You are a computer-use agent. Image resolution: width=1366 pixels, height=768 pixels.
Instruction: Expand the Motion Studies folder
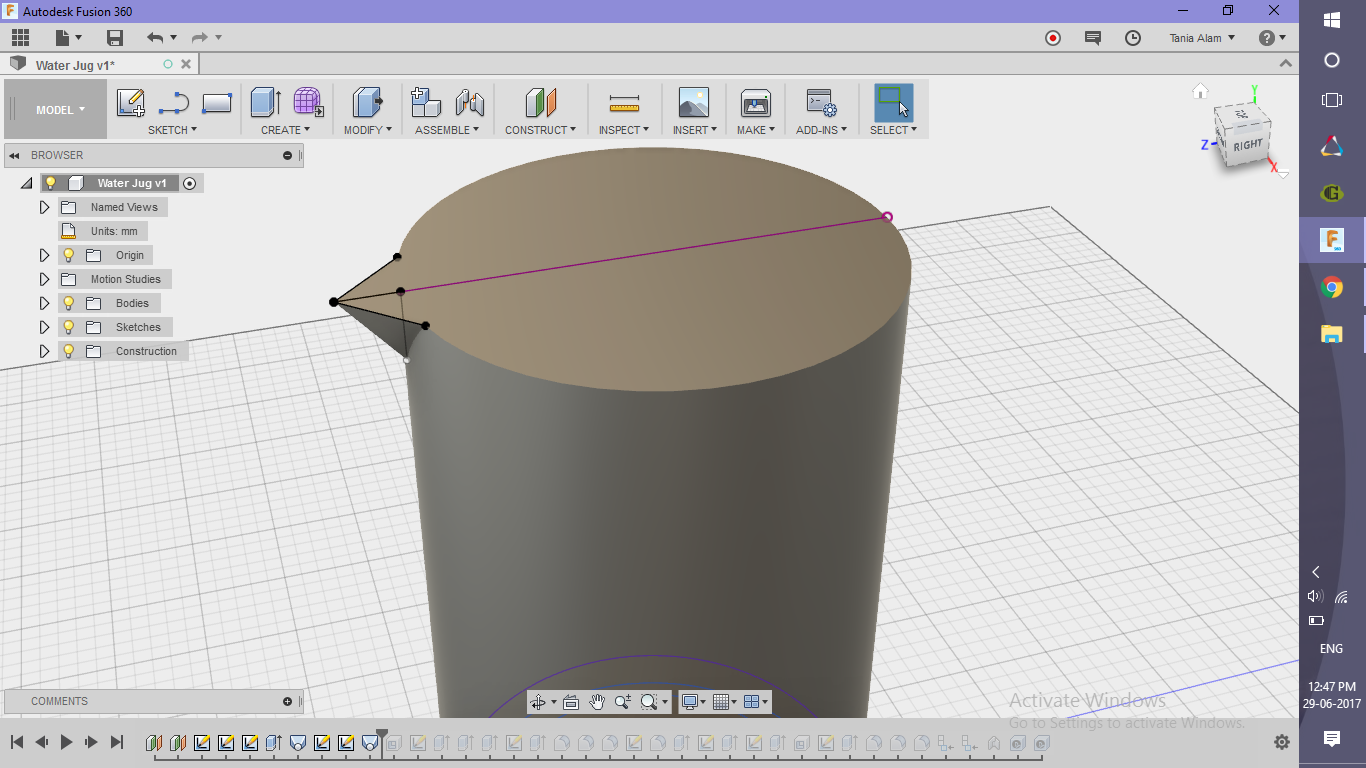(44, 279)
